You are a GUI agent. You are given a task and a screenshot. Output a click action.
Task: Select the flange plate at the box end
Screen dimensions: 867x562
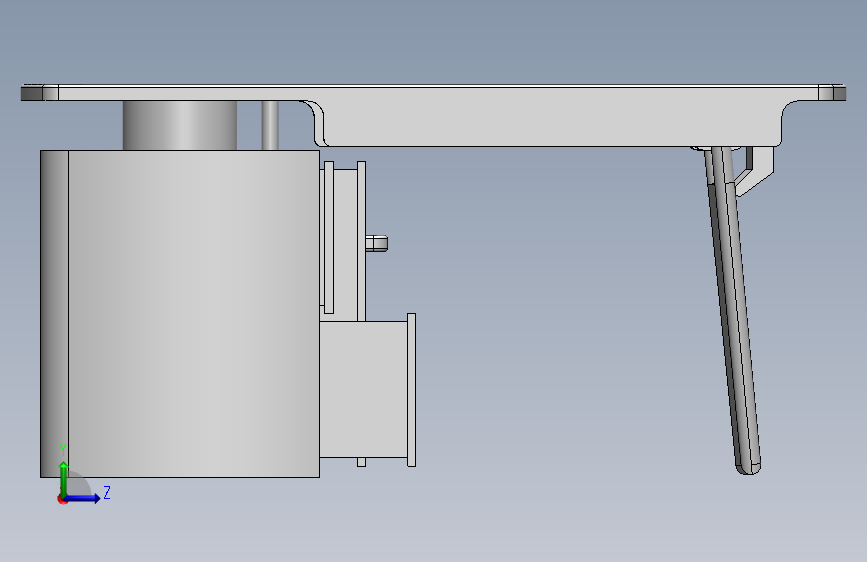click(411, 390)
